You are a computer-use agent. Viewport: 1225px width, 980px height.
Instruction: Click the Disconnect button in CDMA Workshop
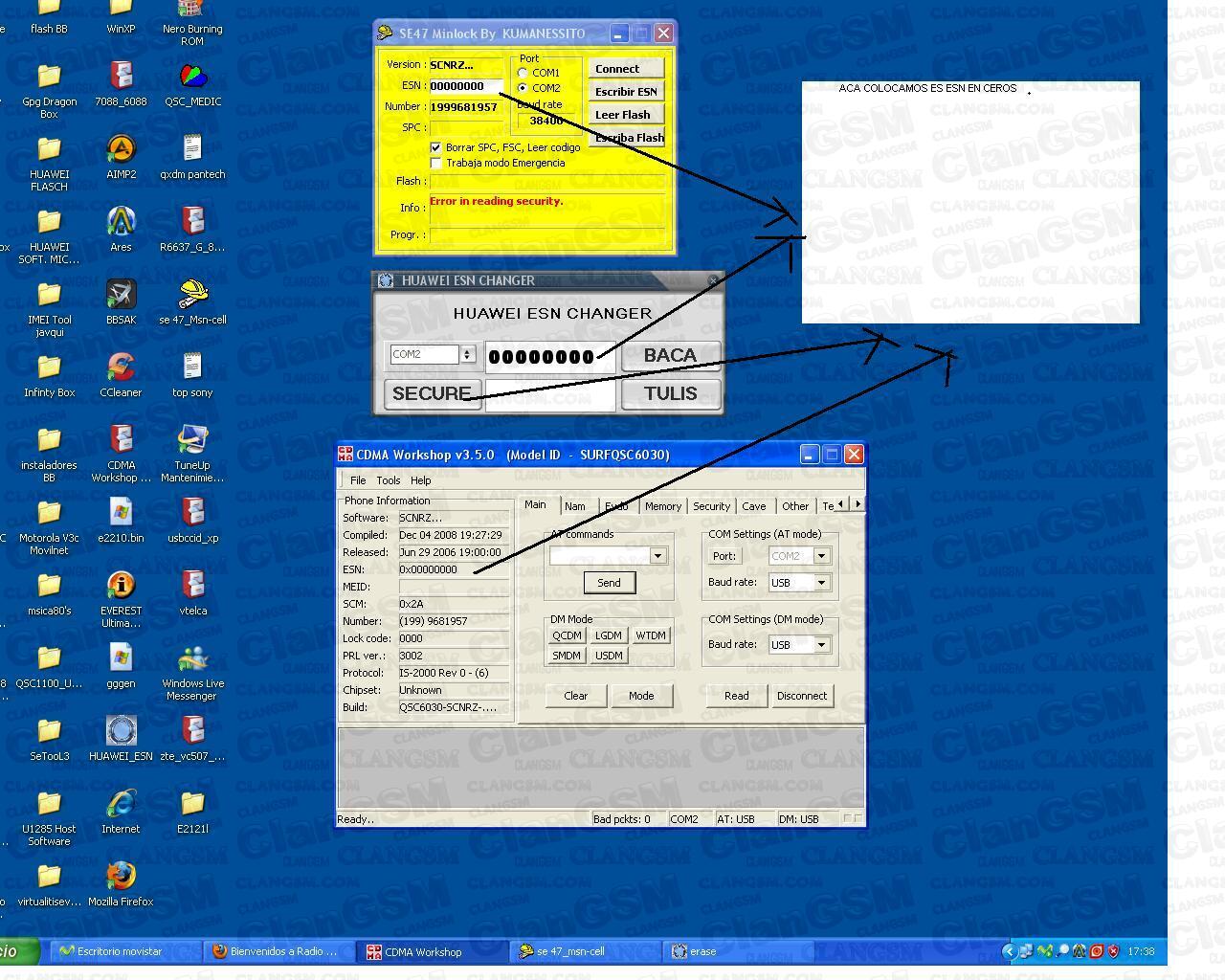point(802,696)
